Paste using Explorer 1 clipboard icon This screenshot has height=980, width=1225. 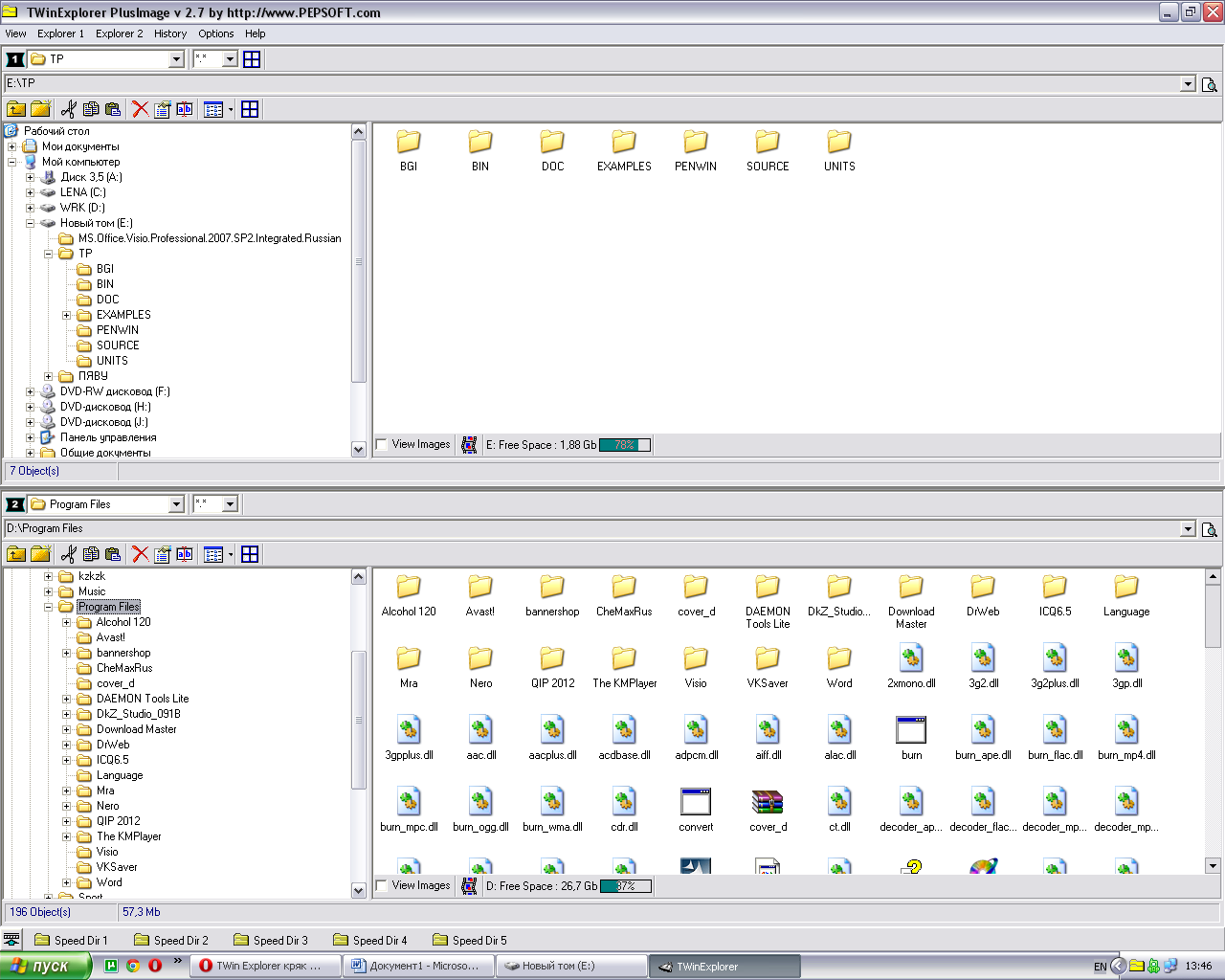coord(113,109)
